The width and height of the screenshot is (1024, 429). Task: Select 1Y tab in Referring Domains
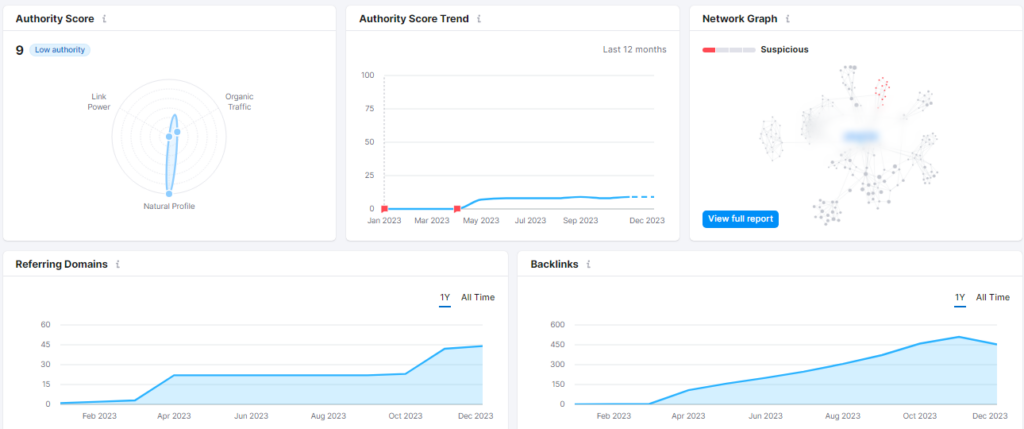coord(445,298)
